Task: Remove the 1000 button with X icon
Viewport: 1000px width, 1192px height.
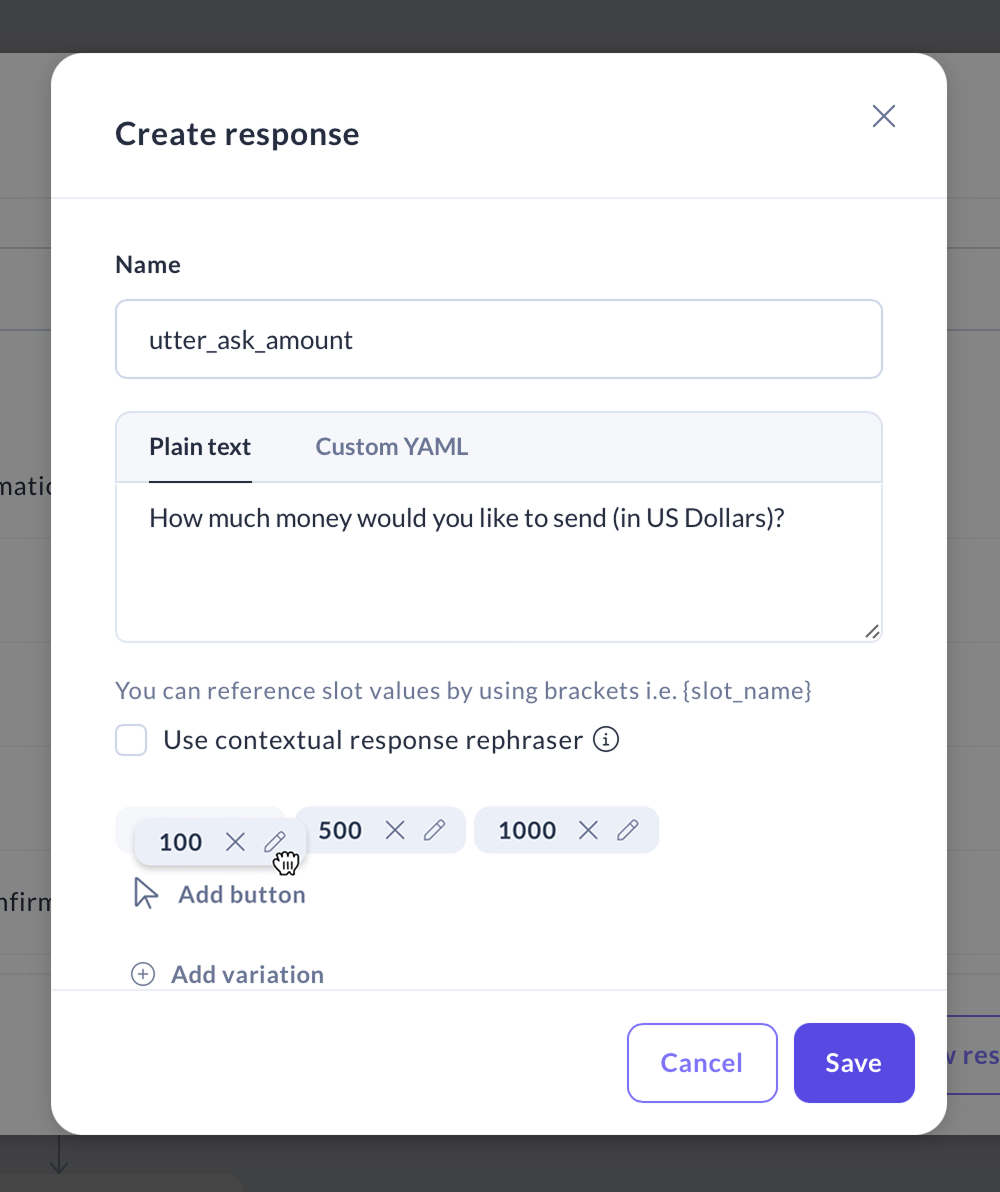Action: 589,830
